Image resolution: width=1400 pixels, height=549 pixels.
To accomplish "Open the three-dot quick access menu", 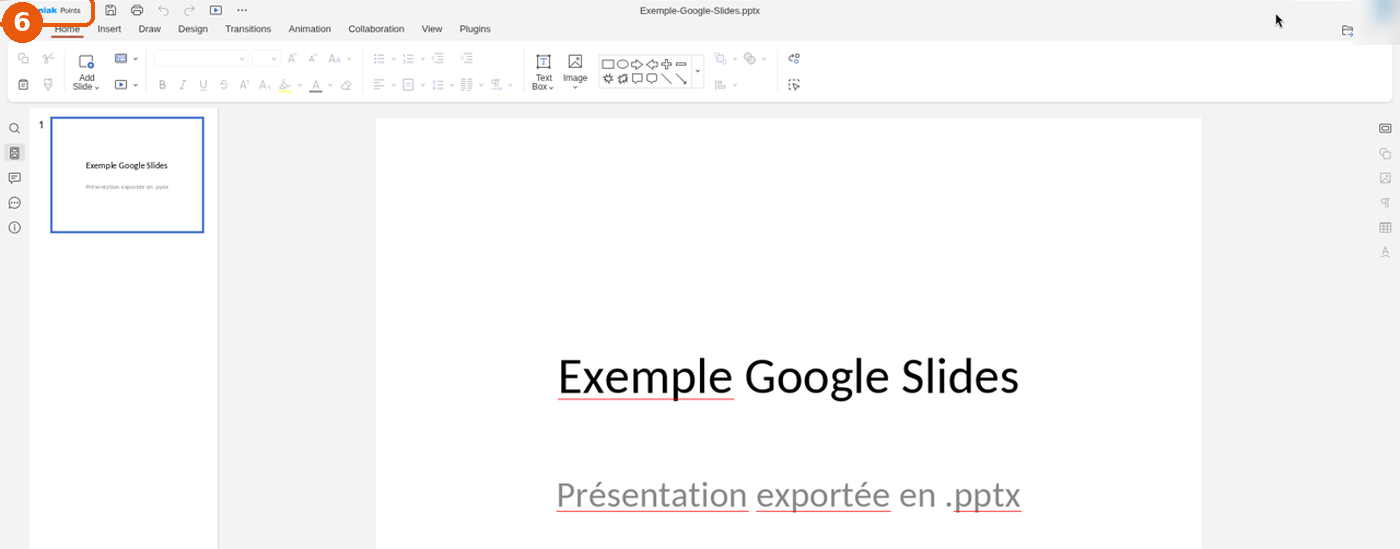I will (241, 10).
